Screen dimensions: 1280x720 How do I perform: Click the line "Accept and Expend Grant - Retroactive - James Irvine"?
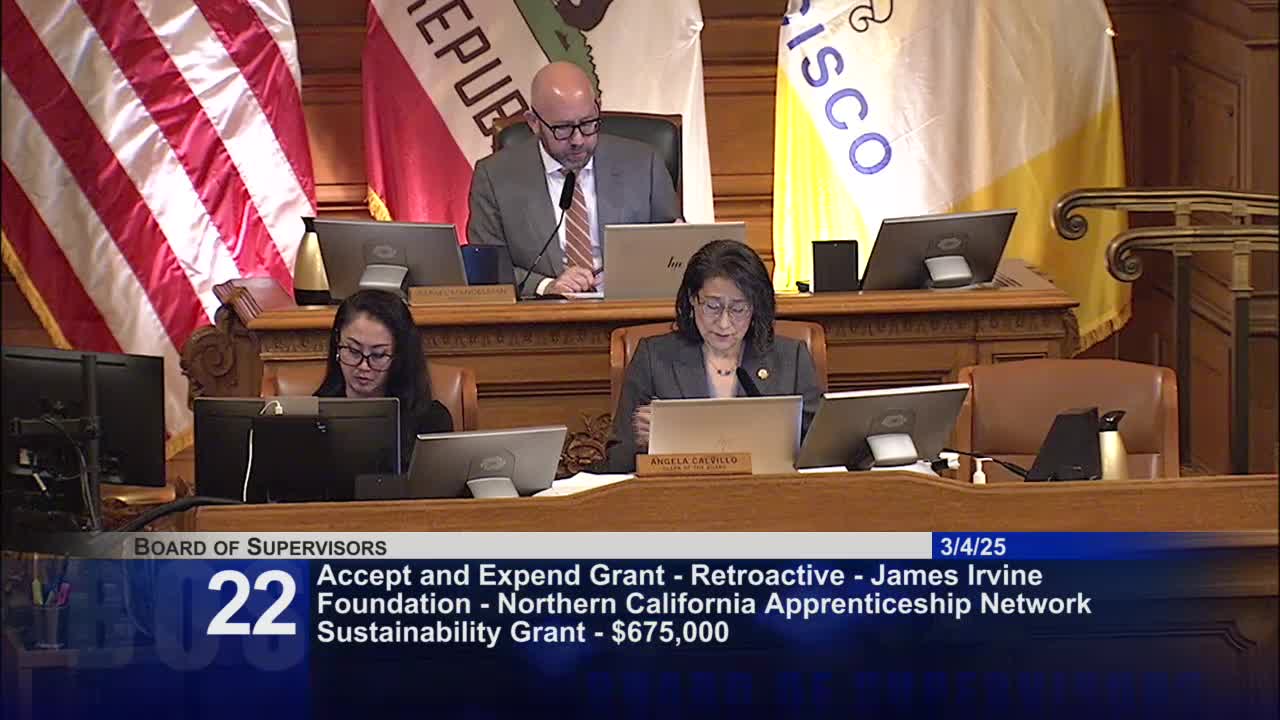click(680, 576)
